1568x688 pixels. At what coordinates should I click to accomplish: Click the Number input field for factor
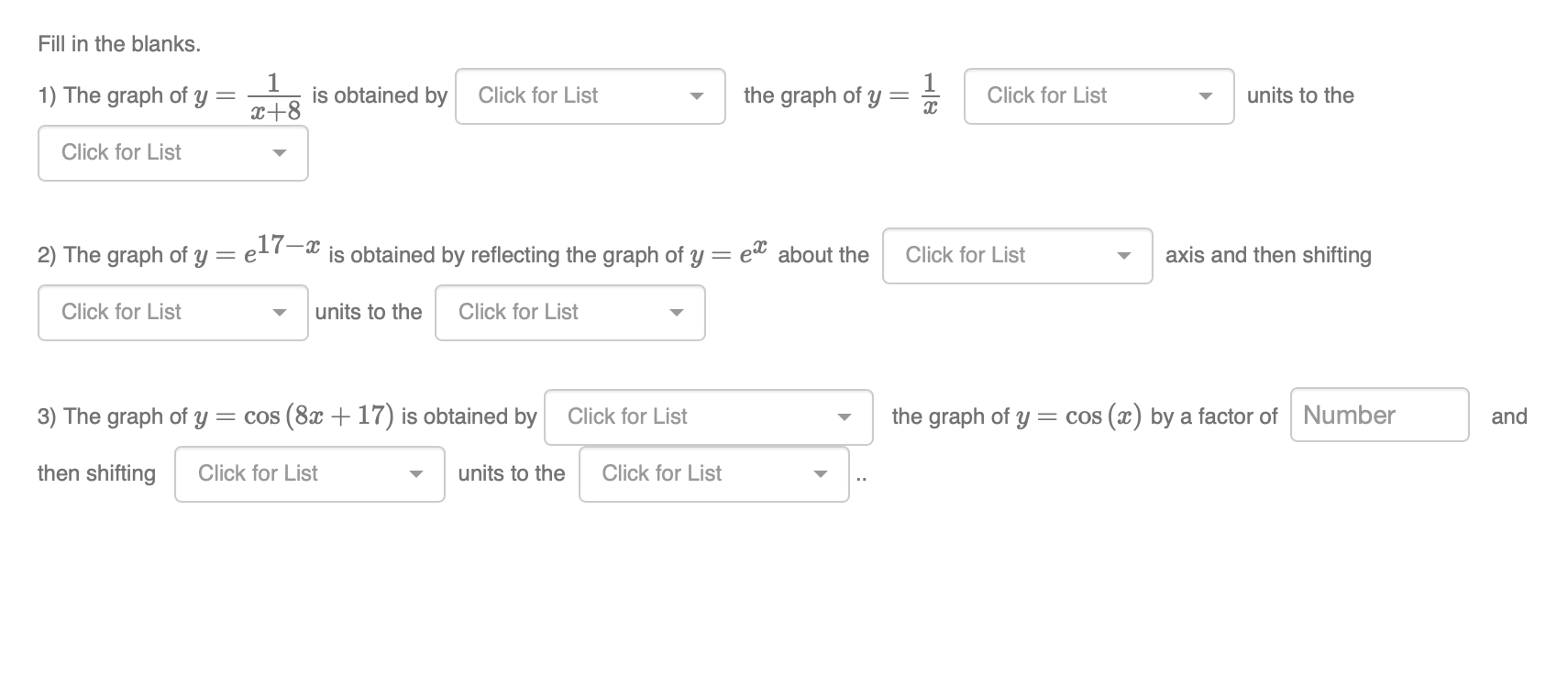click(1378, 416)
